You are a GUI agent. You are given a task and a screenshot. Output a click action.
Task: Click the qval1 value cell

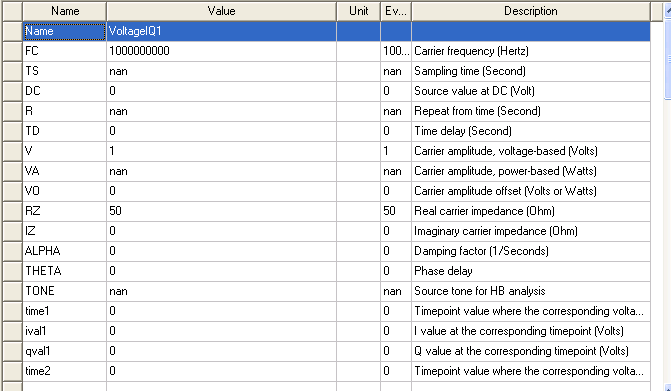(221, 351)
